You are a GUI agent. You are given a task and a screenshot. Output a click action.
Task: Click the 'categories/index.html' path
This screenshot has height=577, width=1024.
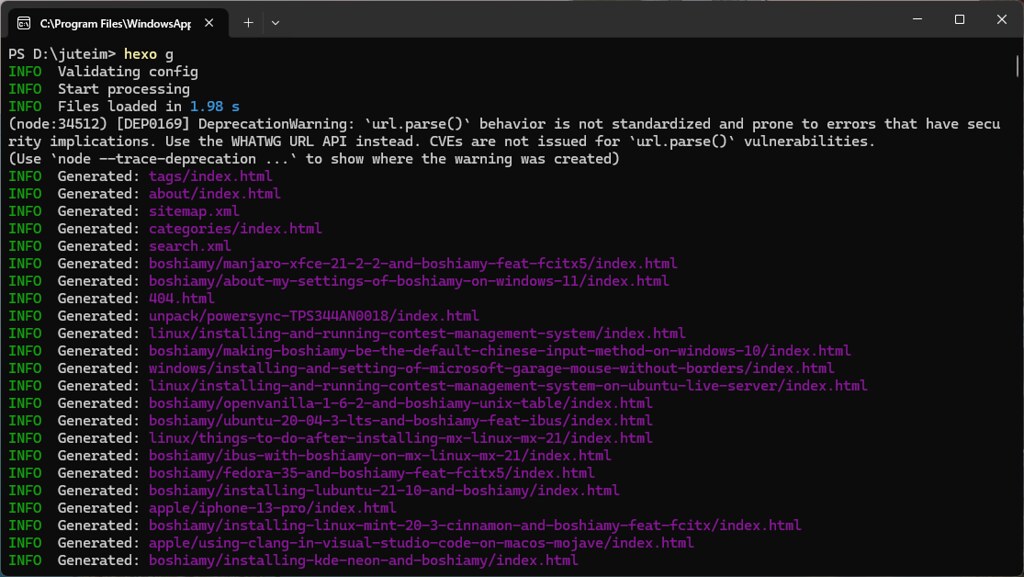235,229
